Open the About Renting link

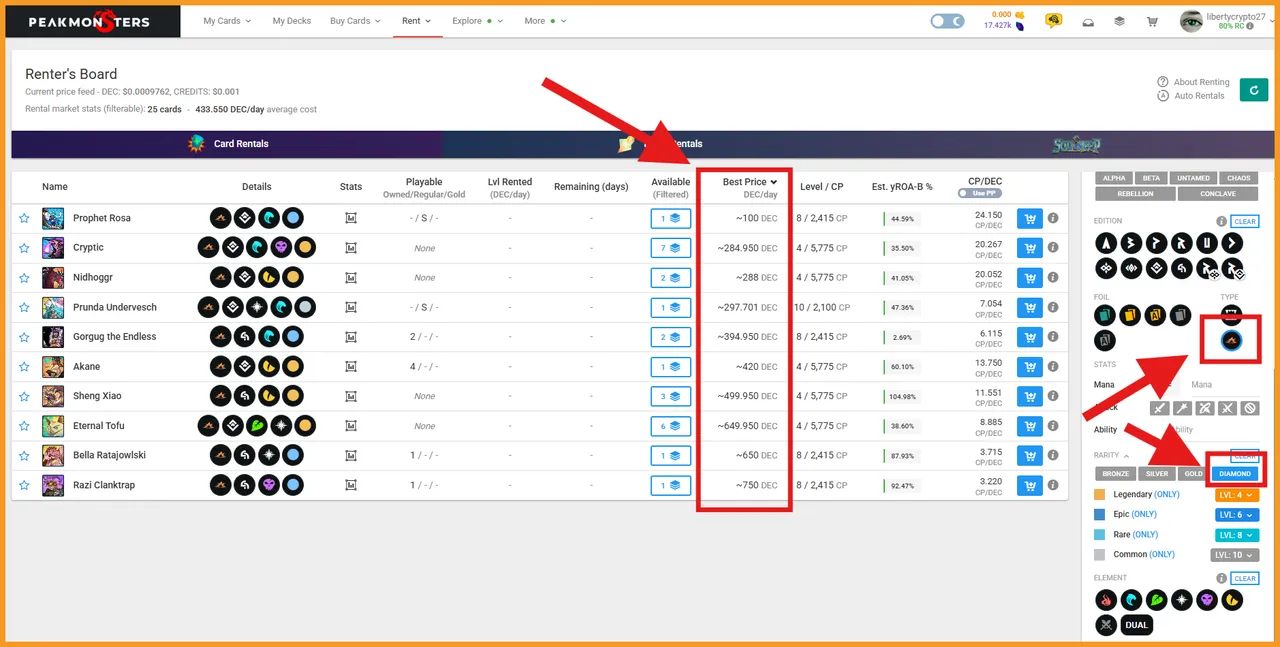point(1194,82)
